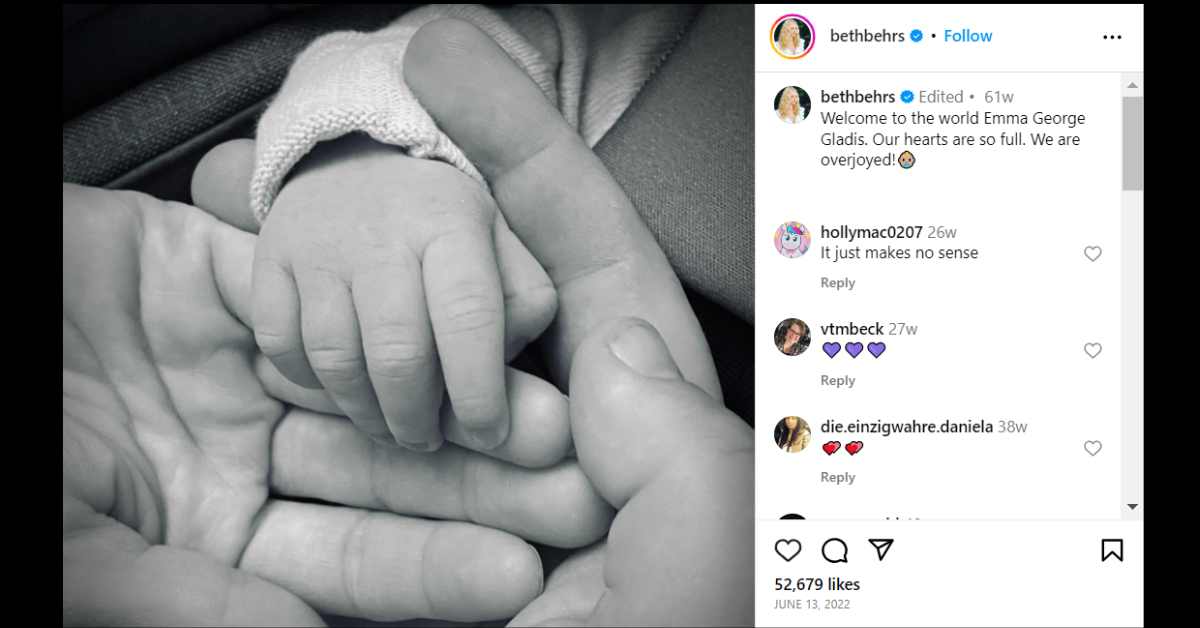
Task: Open die.einzigwahre.daniela username link
Action: pos(907,427)
